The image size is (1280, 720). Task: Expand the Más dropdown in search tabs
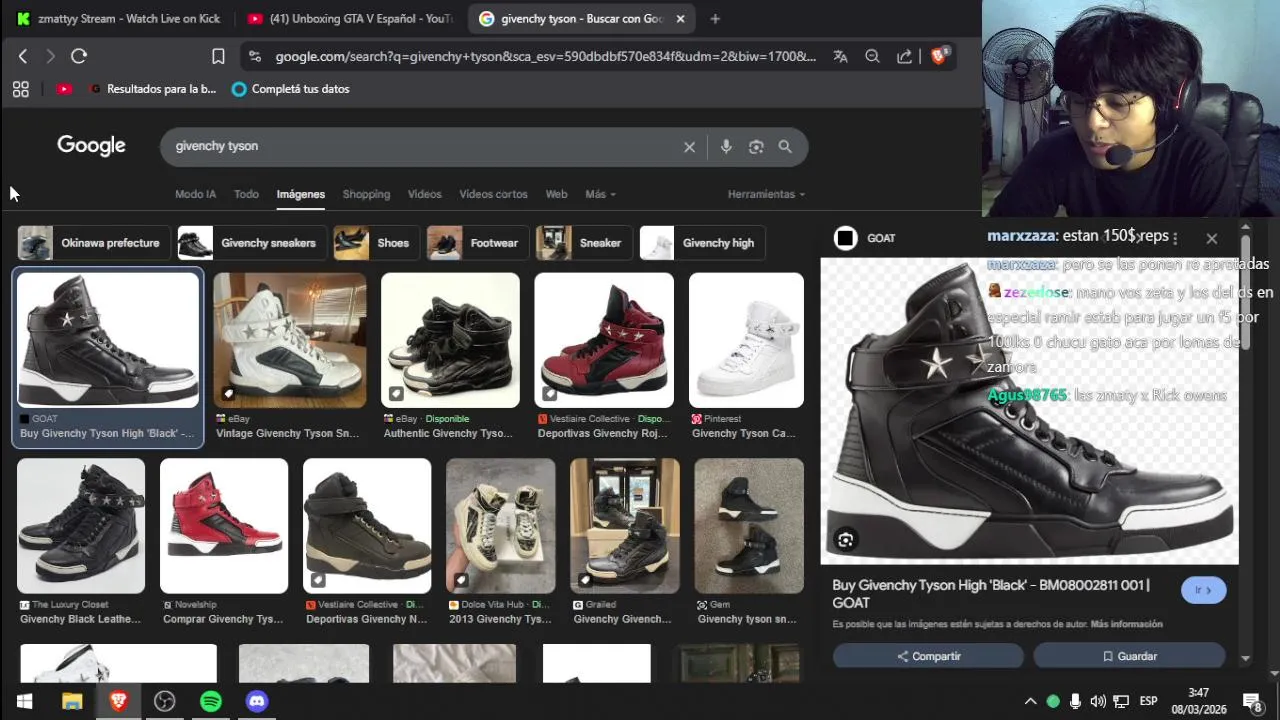tap(600, 194)
